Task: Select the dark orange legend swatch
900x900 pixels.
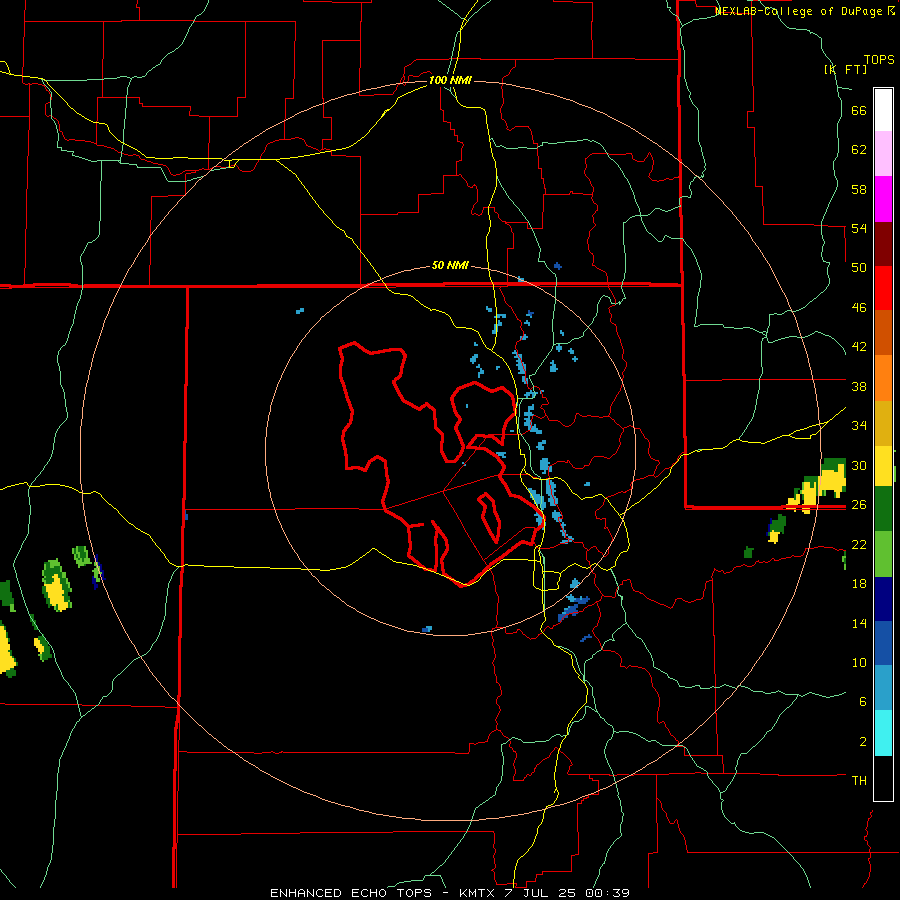Action: click(883, 333)
